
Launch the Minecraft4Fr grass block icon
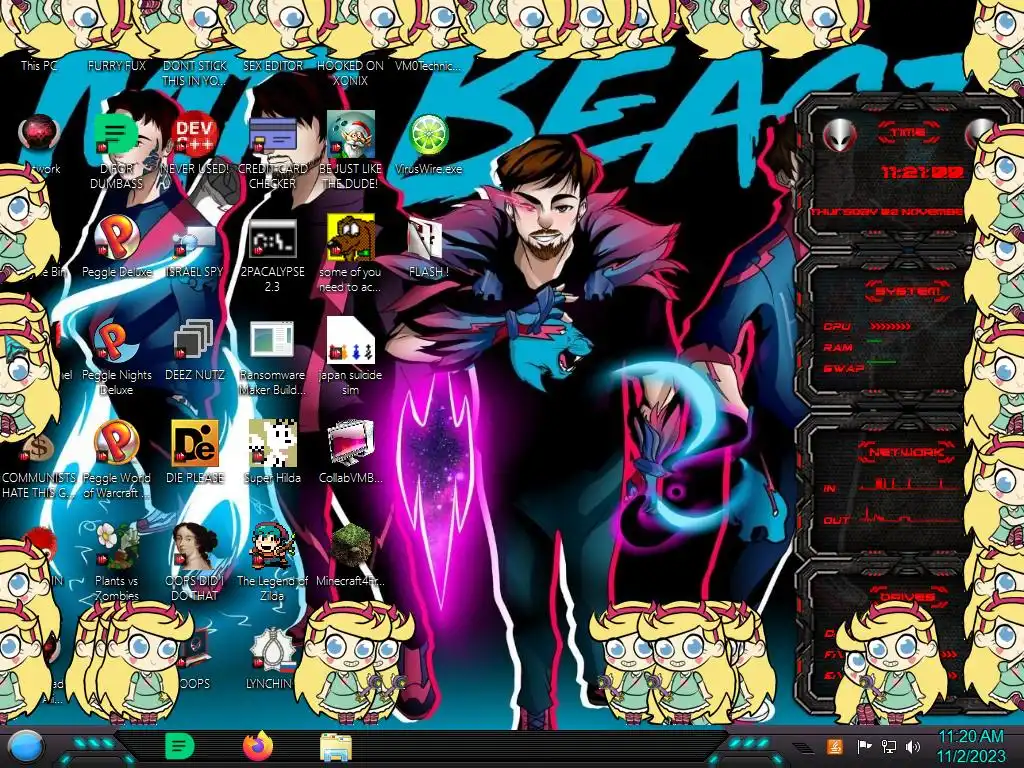(350, 546)
